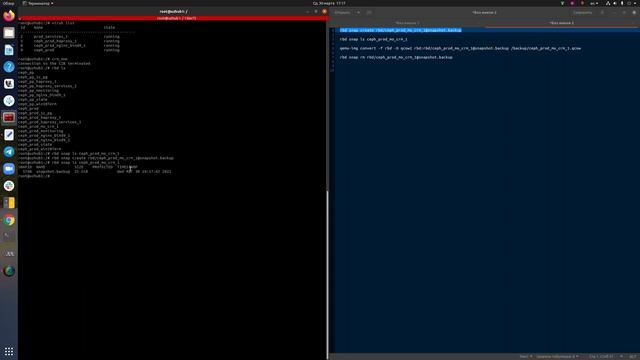Open the Help question-mark icon in the dock
The image size is (640, 360).
point(9,67)
